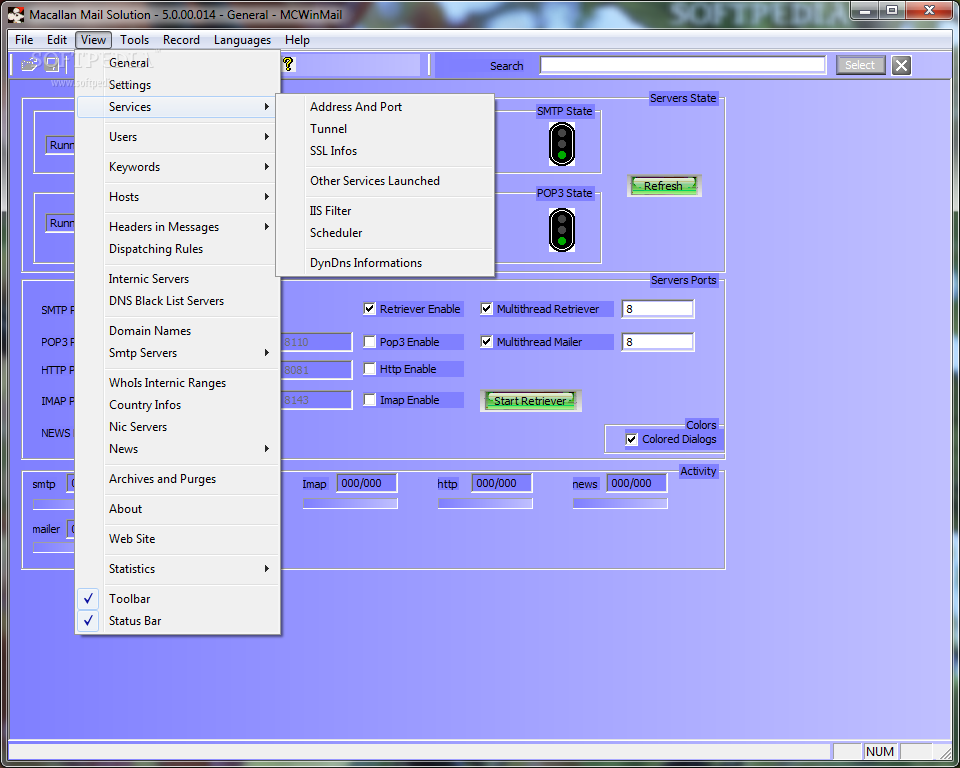Image resolution: width=960 pixels, height=768 pixels.
Task: Click the X icon beside Select button
Action: [x=901, y=65]
